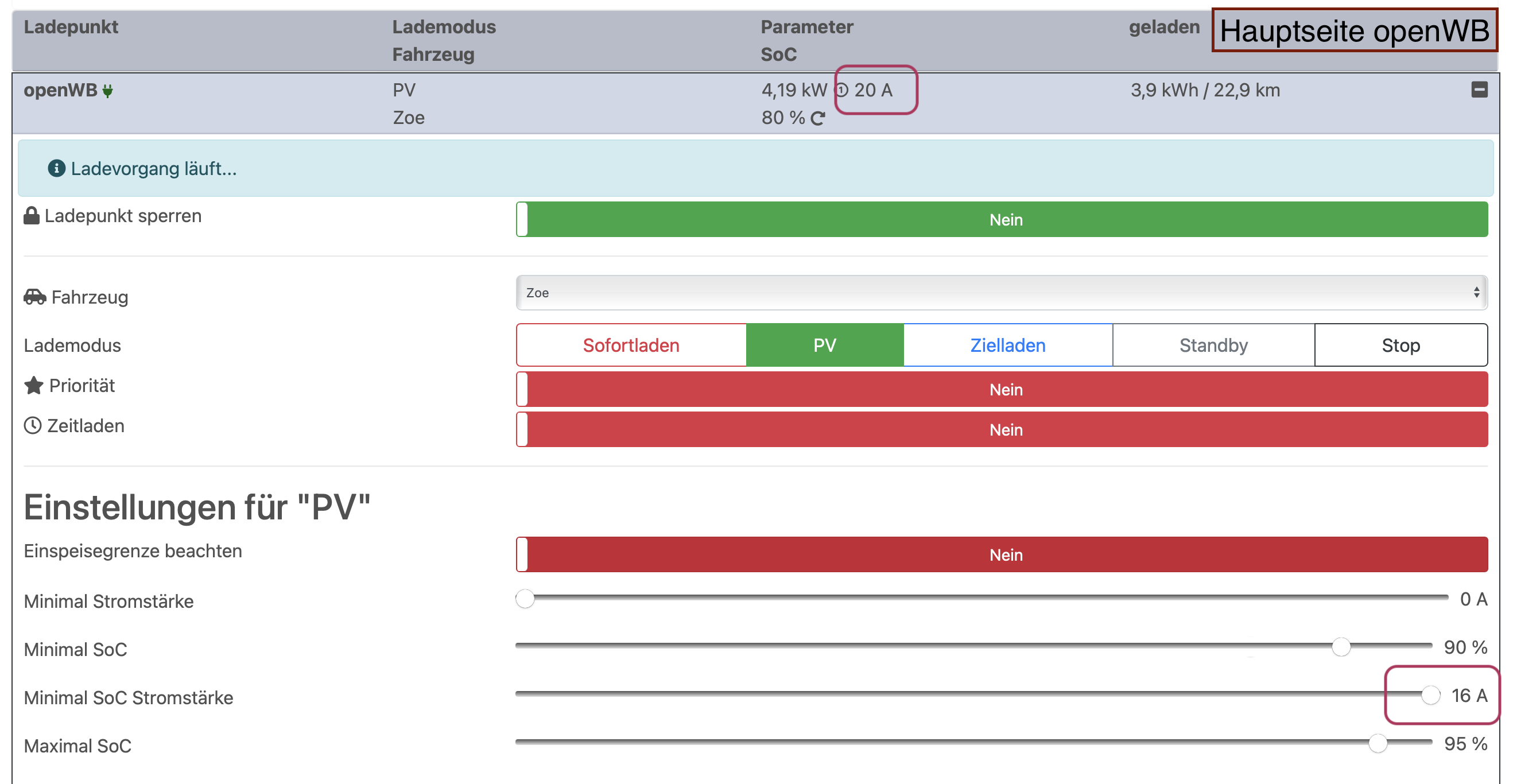The height and width of the screenshot is (784, 1513).
Task: Click the SoC refresh icon next to 80 %
Action: pyautogui.click(x=817, y=119)
